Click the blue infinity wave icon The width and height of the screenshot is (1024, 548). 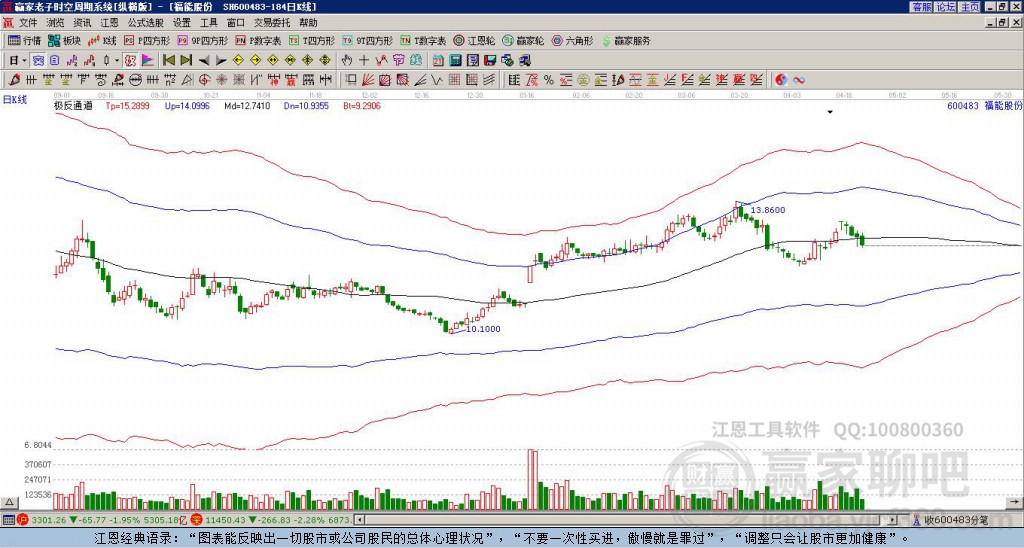(x=798, y=80)
